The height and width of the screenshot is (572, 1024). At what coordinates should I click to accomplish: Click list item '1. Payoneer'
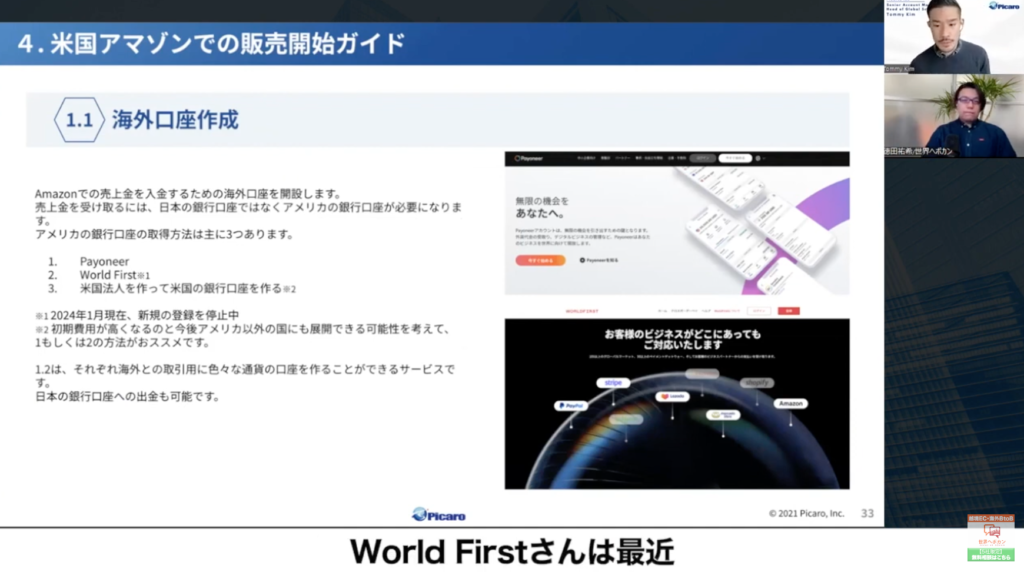pyautogui.click(x=88, y=261)
